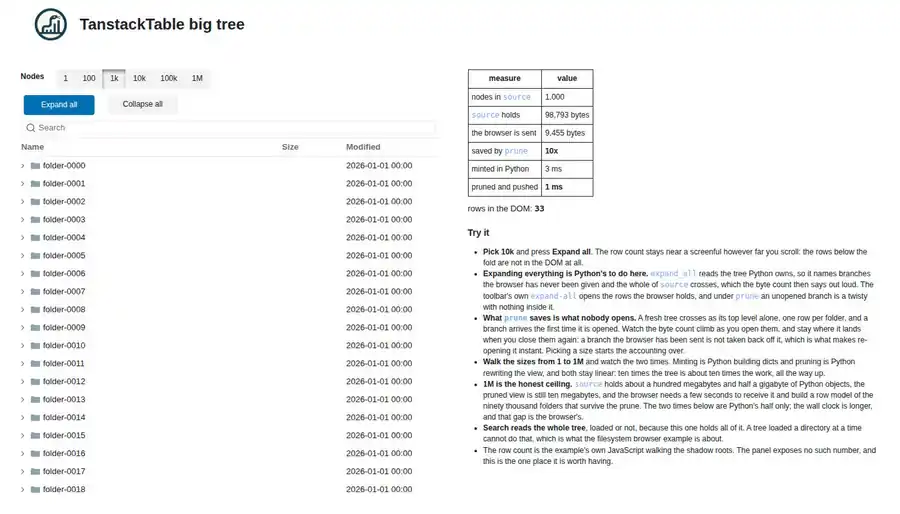Click the '98,793 bytes' value cell
The width and height of the screenshot is (900, 514).
coord(567,115)
